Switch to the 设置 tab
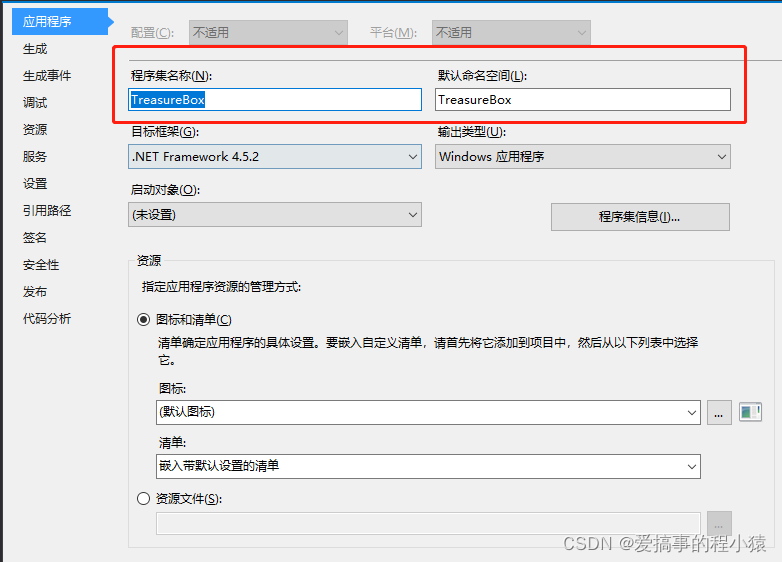This screenshot has height=562, width=782. pos(35,184)
